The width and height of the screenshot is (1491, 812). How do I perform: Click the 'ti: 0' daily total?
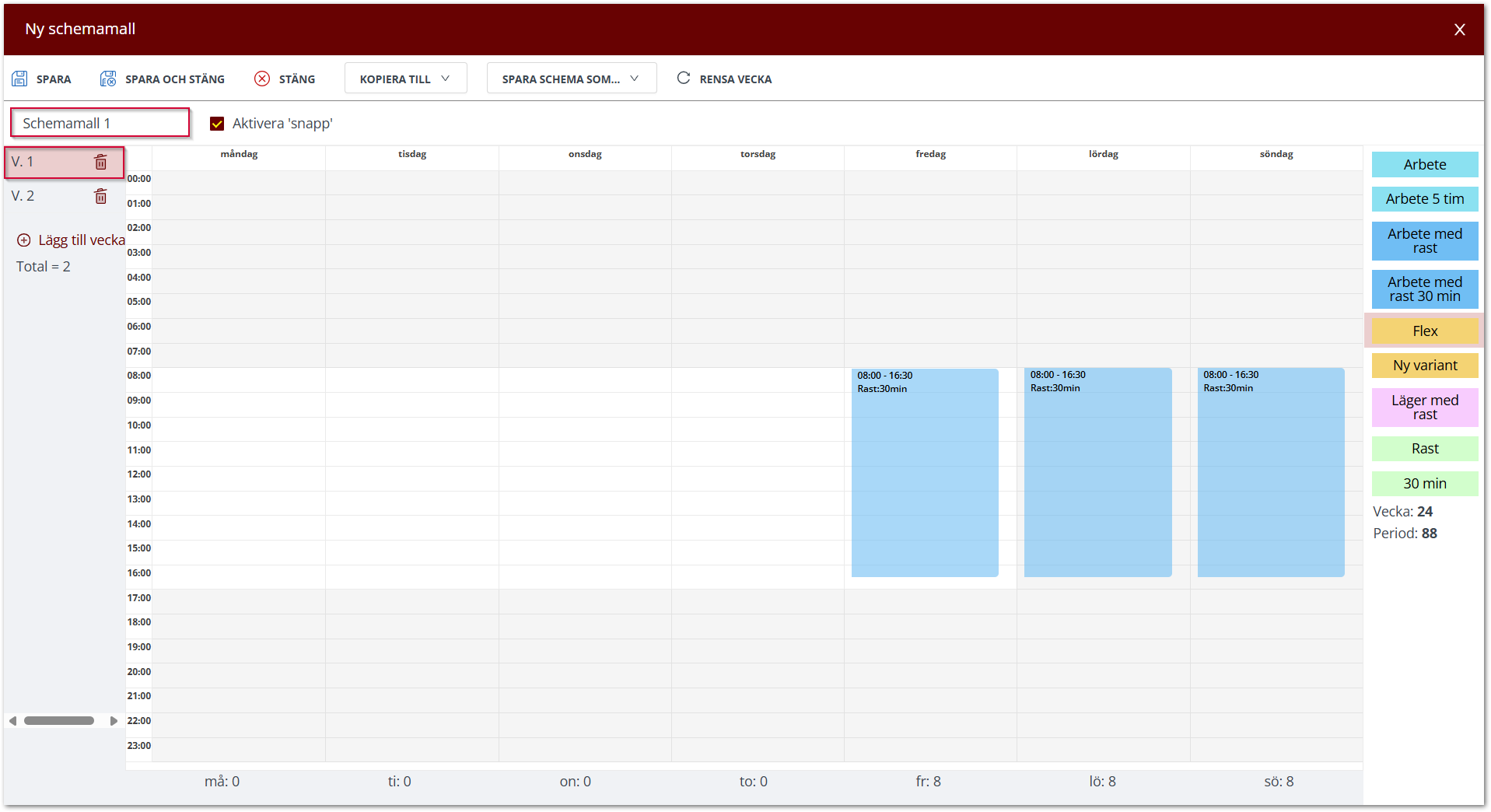click(x=400, y=782)
